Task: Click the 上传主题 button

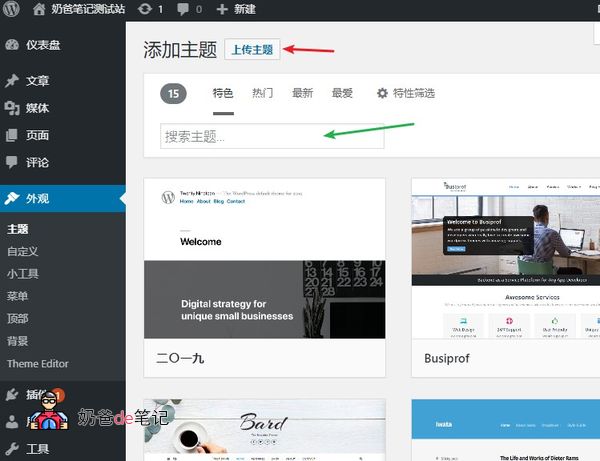Action: pyautogui.click(x=252, y=49)
